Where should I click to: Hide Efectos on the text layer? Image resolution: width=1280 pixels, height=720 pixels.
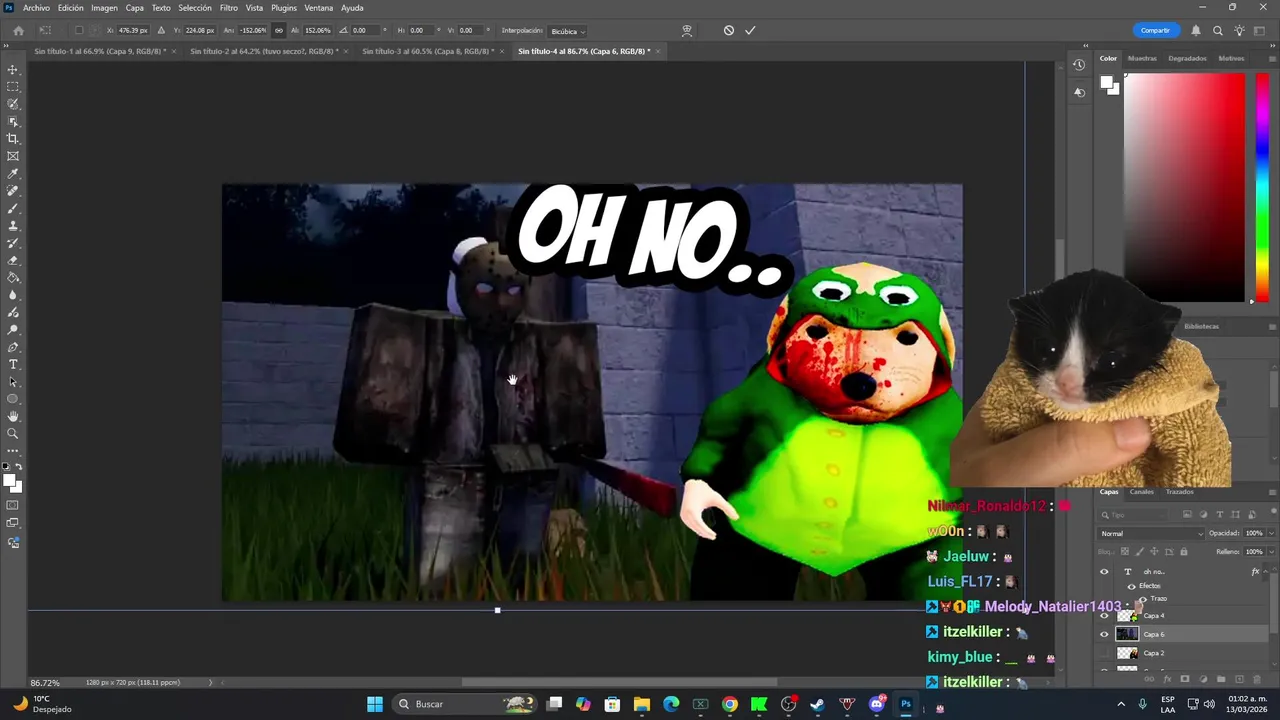1131,586
